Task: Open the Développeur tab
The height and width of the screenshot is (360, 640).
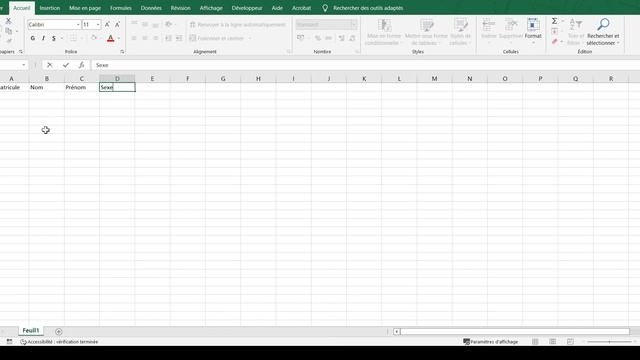Action: point(247,8)
